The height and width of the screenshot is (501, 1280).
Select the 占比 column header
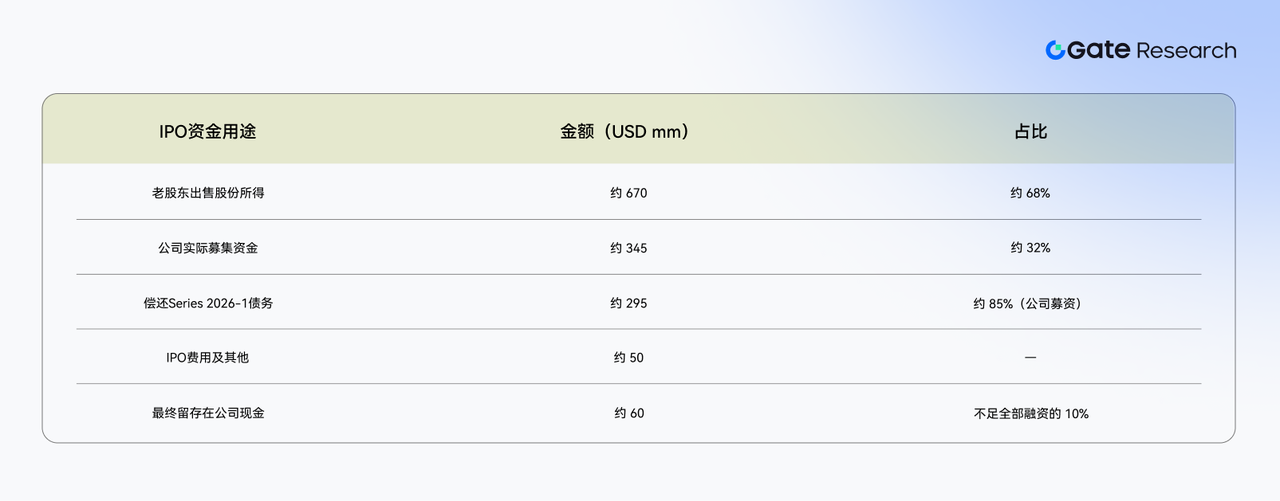tap(1030, 131)
